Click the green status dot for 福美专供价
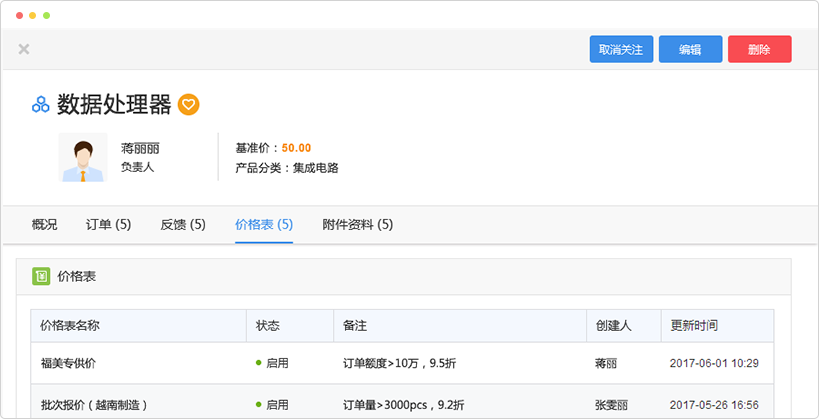 (x=258, y=363)
